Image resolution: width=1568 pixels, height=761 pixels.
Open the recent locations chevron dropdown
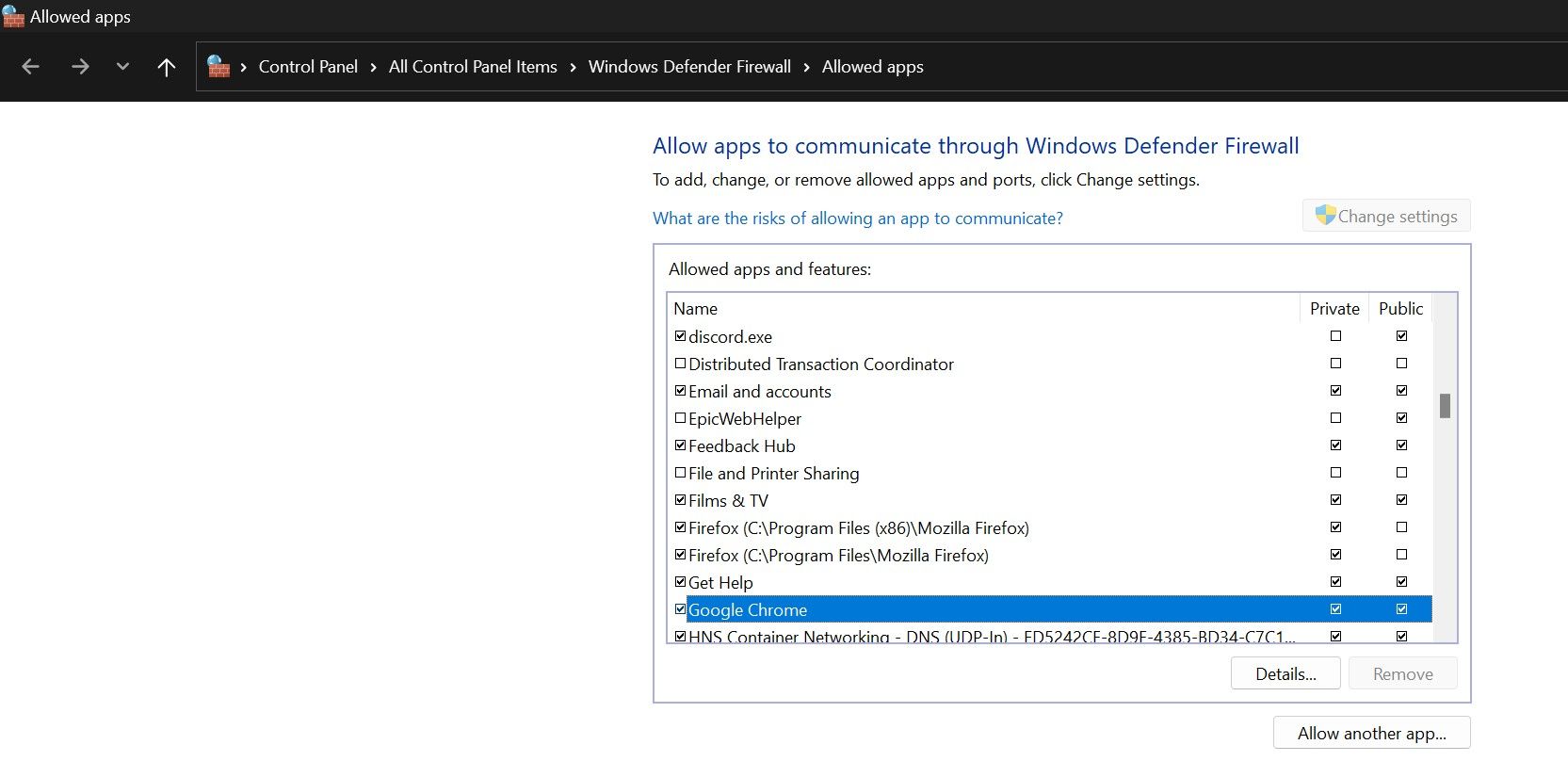pyautogui.click(x=122, y=67)
